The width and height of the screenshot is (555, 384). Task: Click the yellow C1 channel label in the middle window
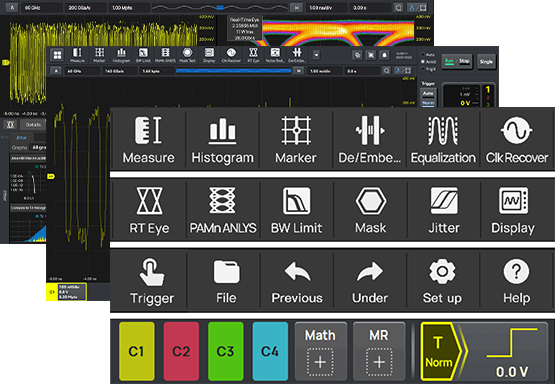pos(52,292)
